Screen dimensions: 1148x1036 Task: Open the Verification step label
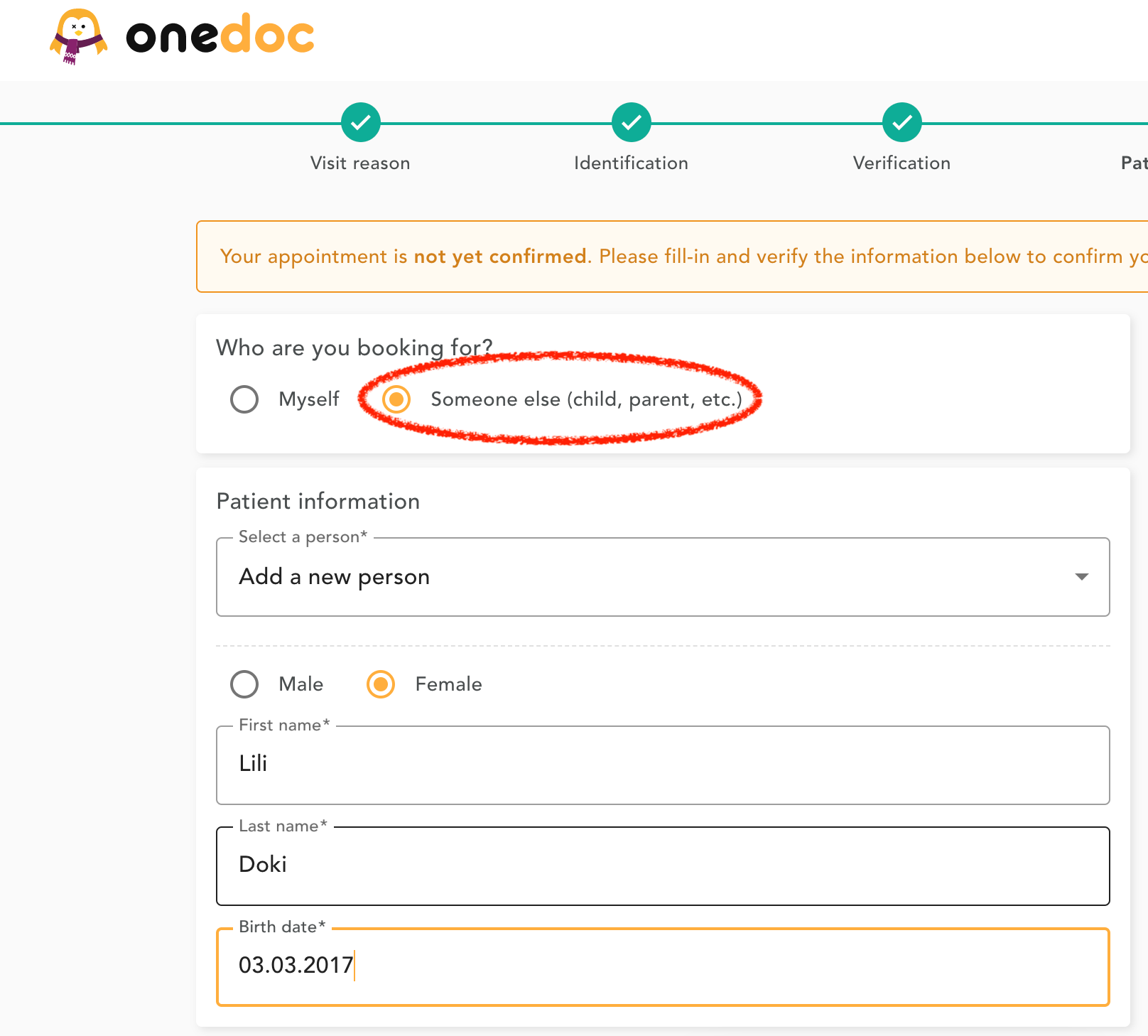coord(901,163)
